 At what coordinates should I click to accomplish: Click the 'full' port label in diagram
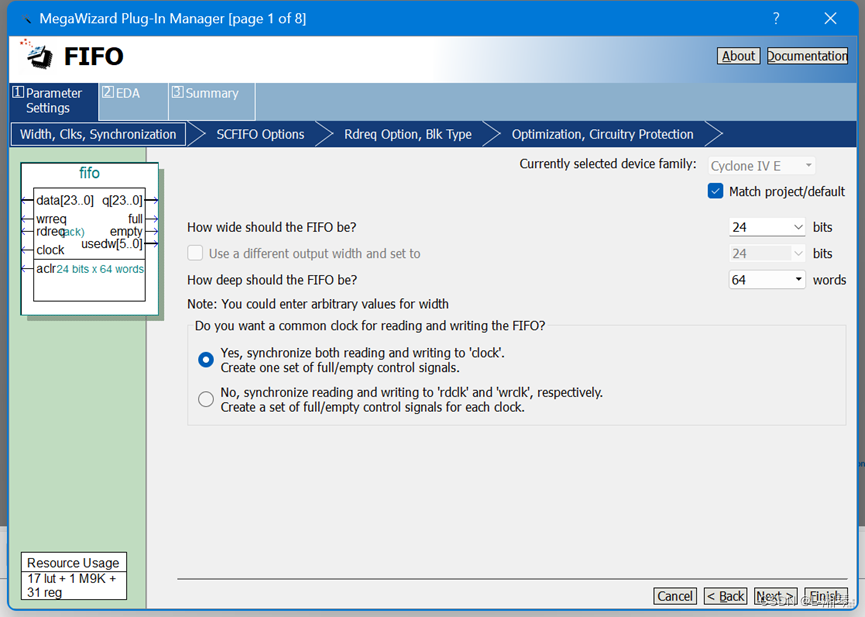(135, 219)
